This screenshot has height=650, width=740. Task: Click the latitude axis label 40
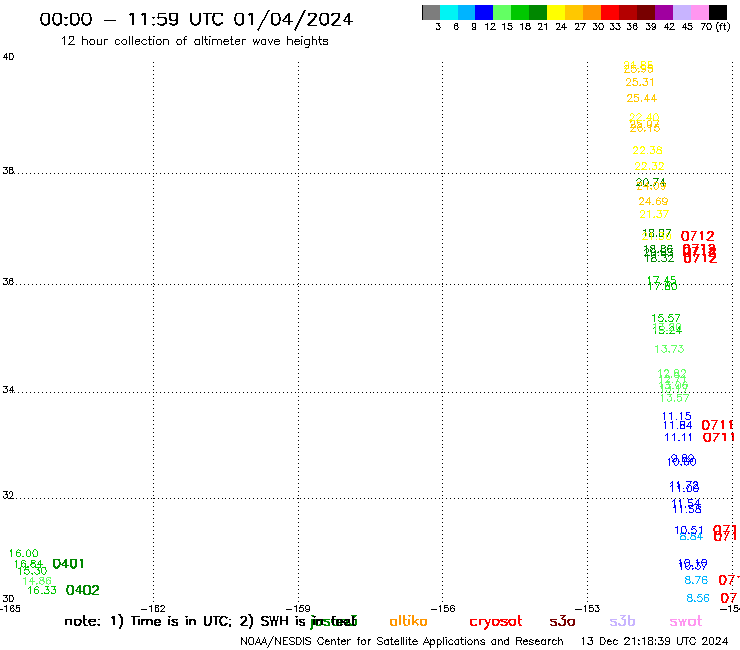coord(8,57)
